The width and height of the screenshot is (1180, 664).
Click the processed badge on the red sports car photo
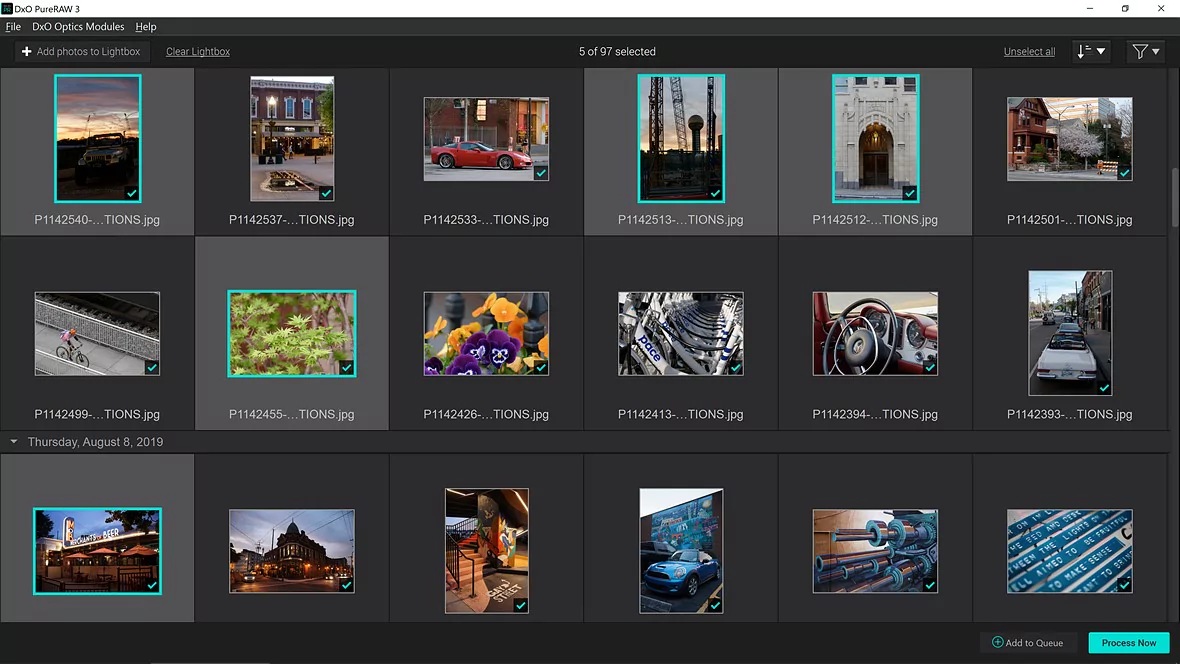pyautogui.click(x=541, y=173)
